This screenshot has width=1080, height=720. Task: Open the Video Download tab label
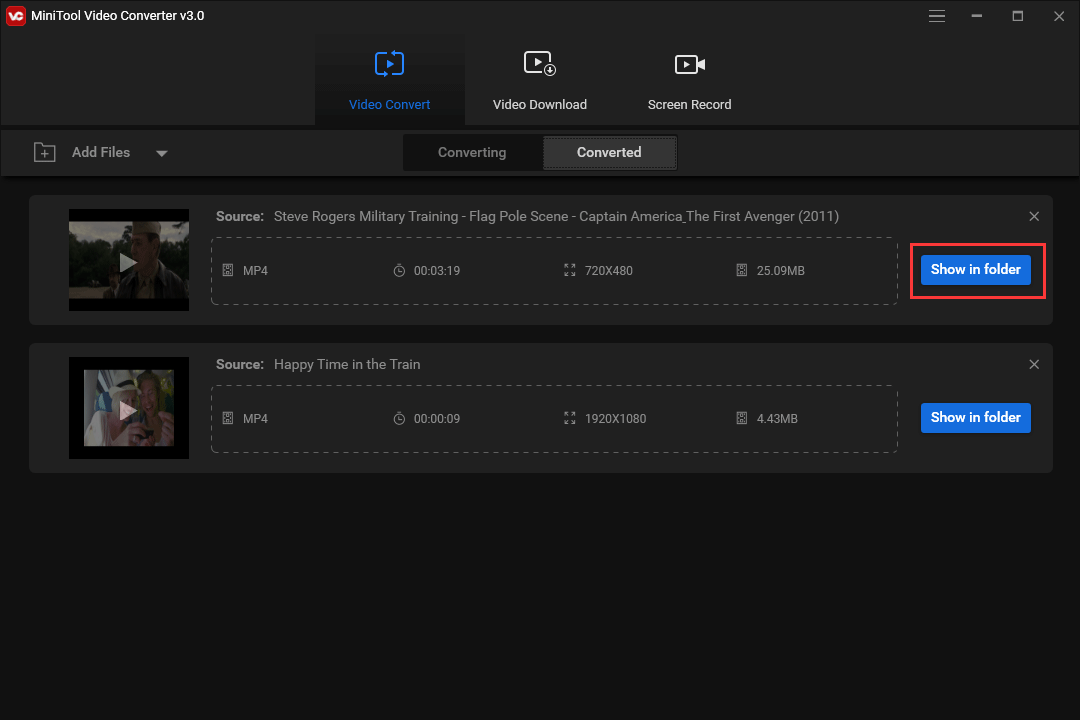(x=539, y=105)
